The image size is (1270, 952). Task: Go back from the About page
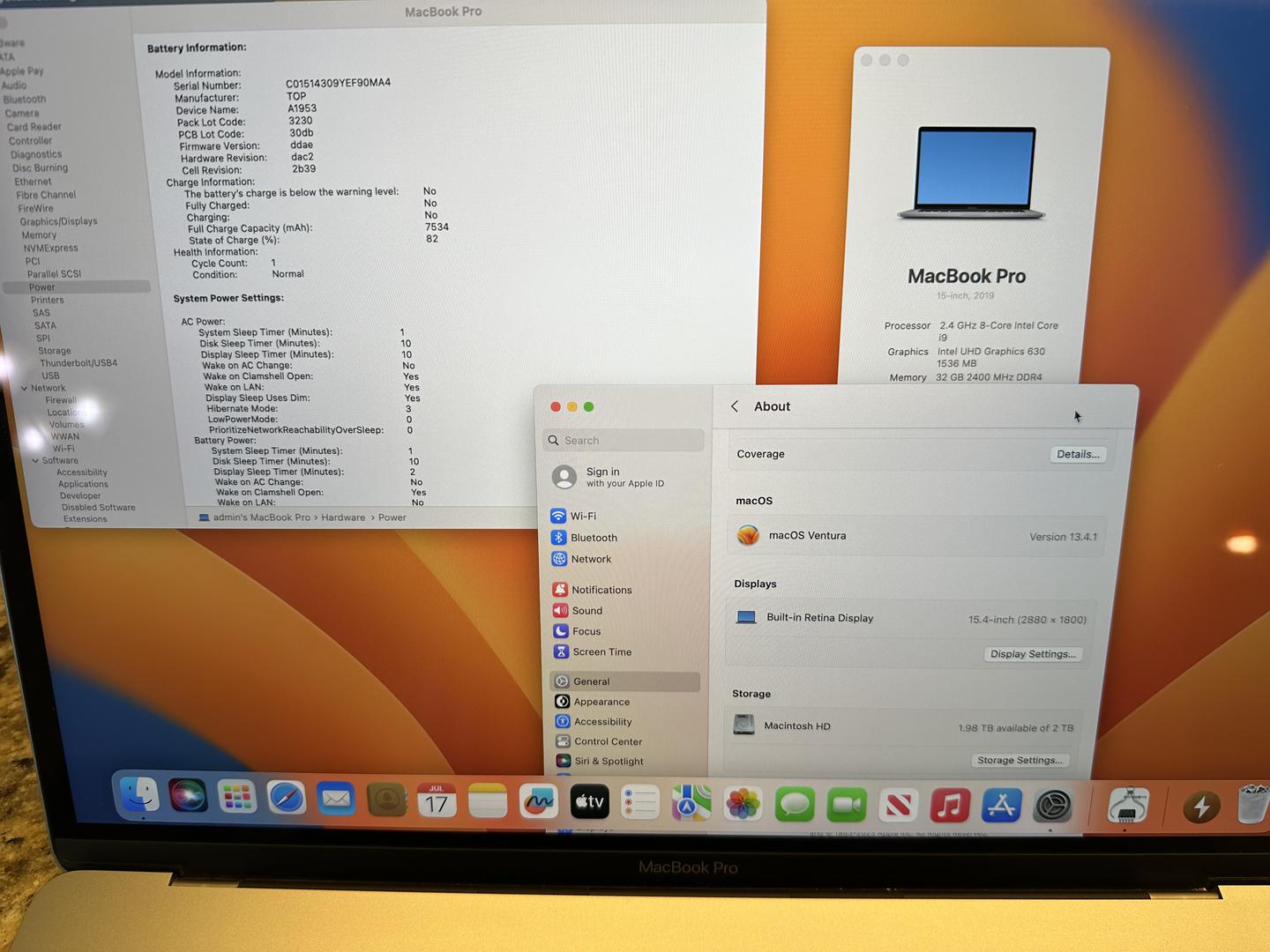pos(735,406)
